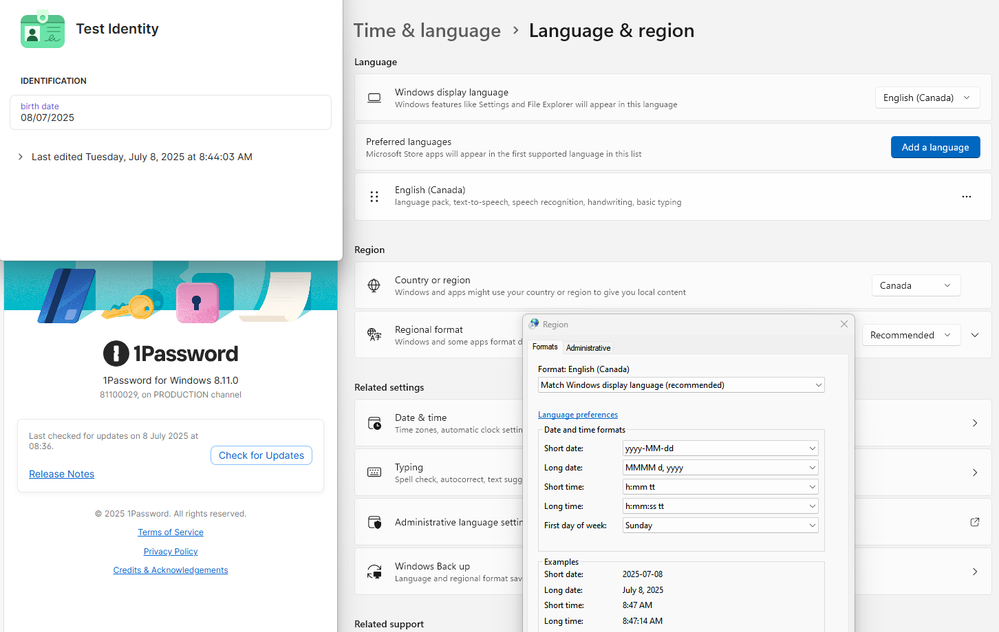Click the globe icon beside Country or region
The height and width of the screenshot is (632, 999).
pyautogui.click(x=374, y=286)
